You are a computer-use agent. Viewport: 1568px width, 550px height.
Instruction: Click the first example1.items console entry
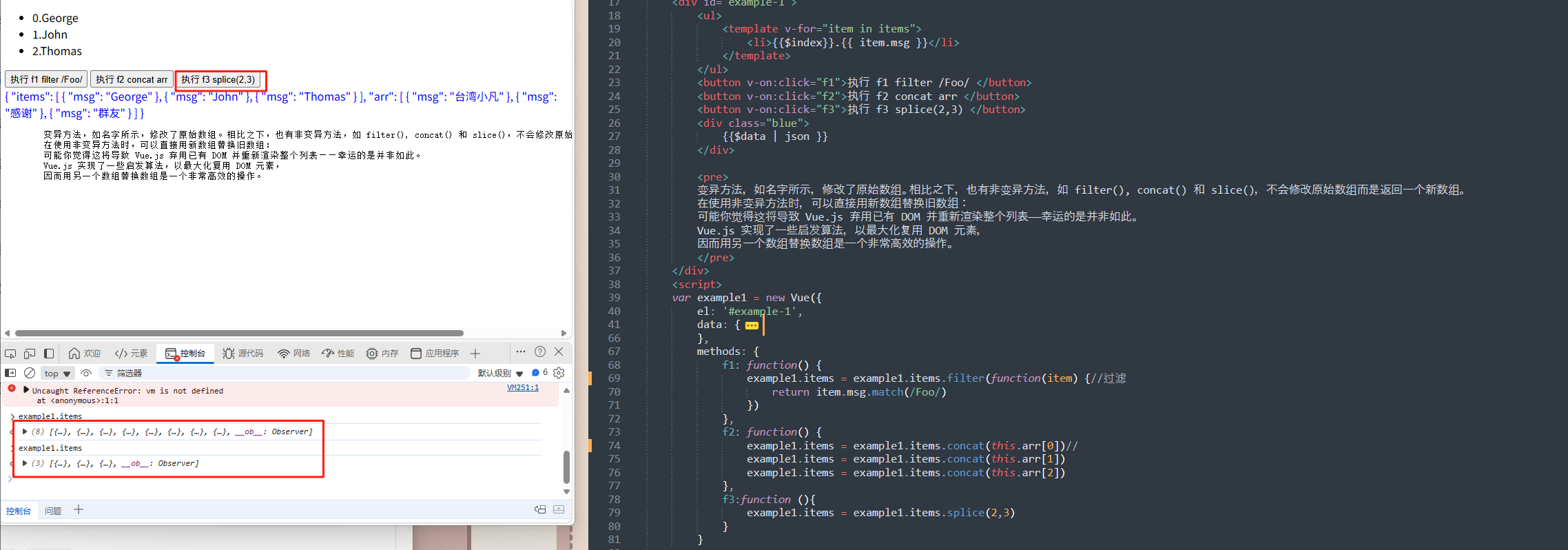point(50,416)
